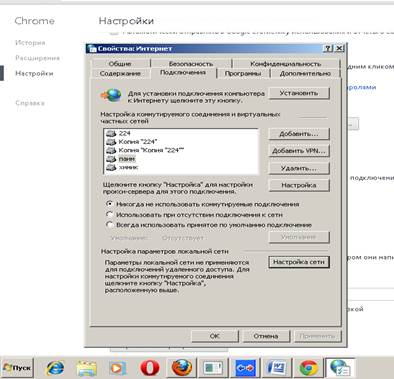
Task: Select the Подключения tab
Action: click(x=183, y=73)
